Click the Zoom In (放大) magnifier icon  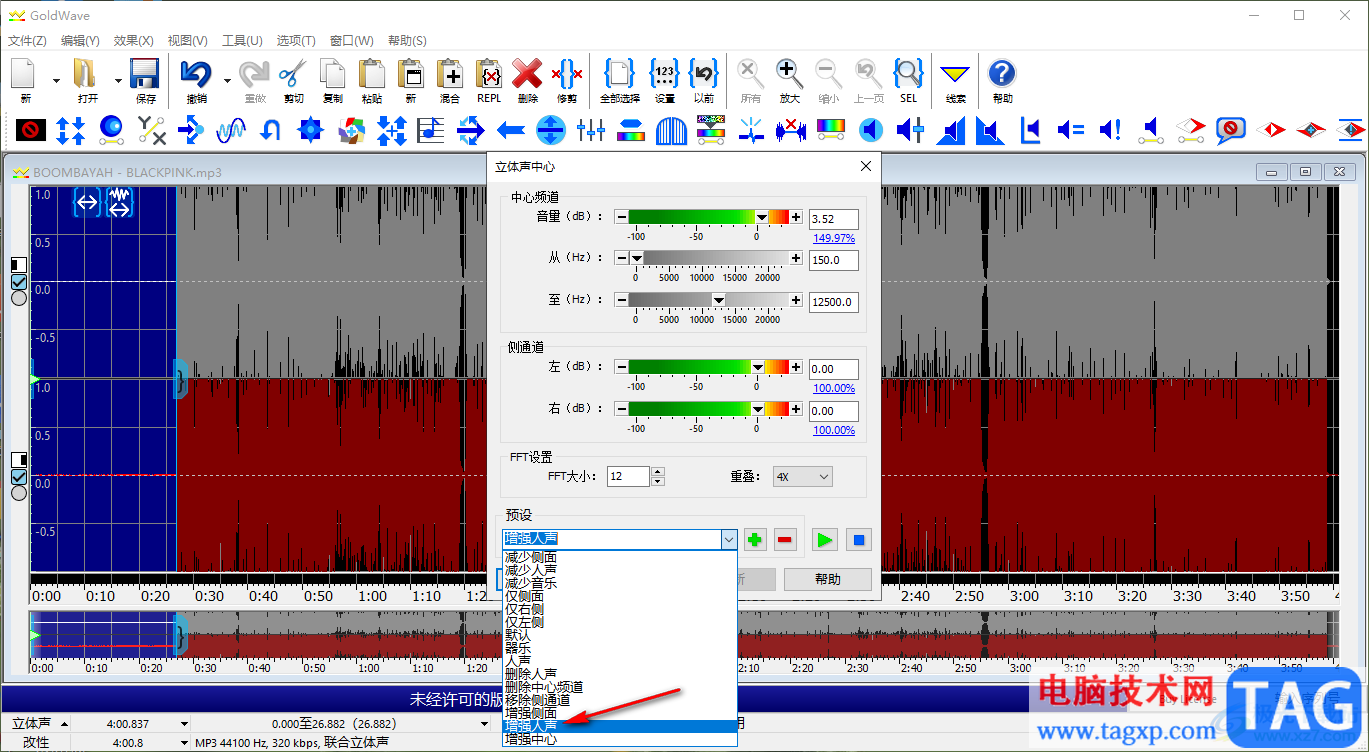pyautogui.click(x=789, y=75)
